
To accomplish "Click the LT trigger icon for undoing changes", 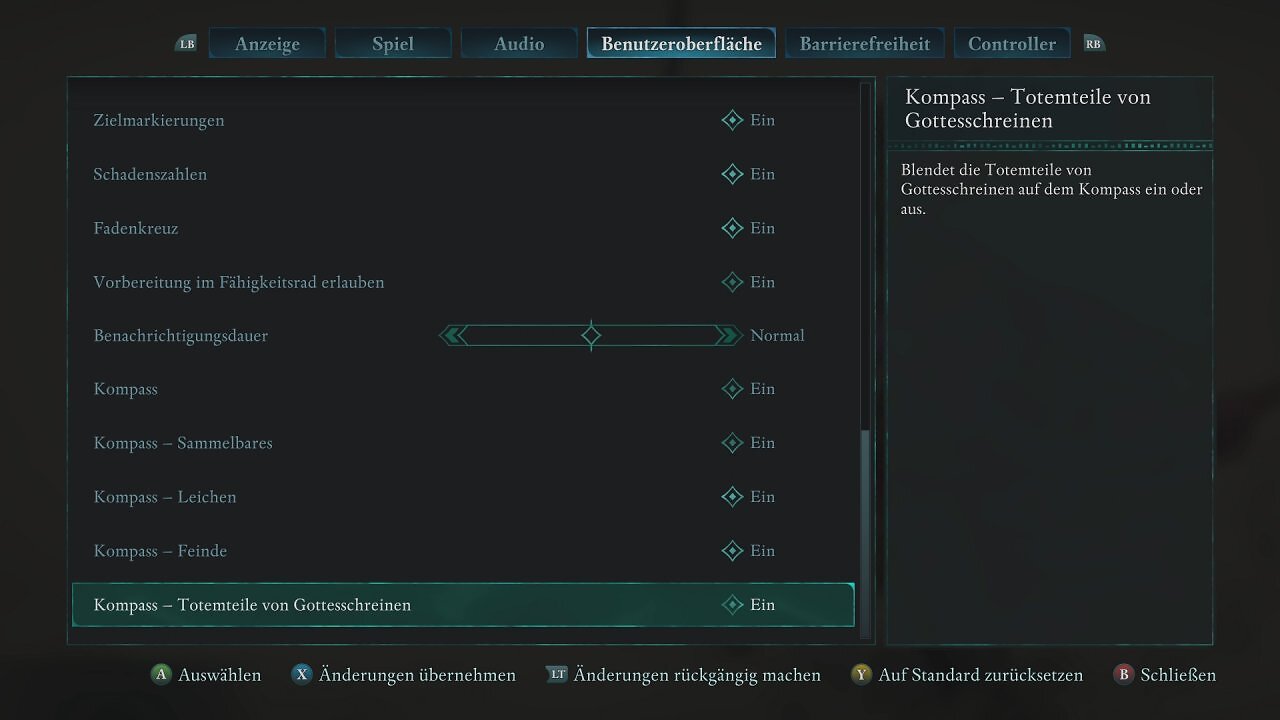I will point(557,675).
